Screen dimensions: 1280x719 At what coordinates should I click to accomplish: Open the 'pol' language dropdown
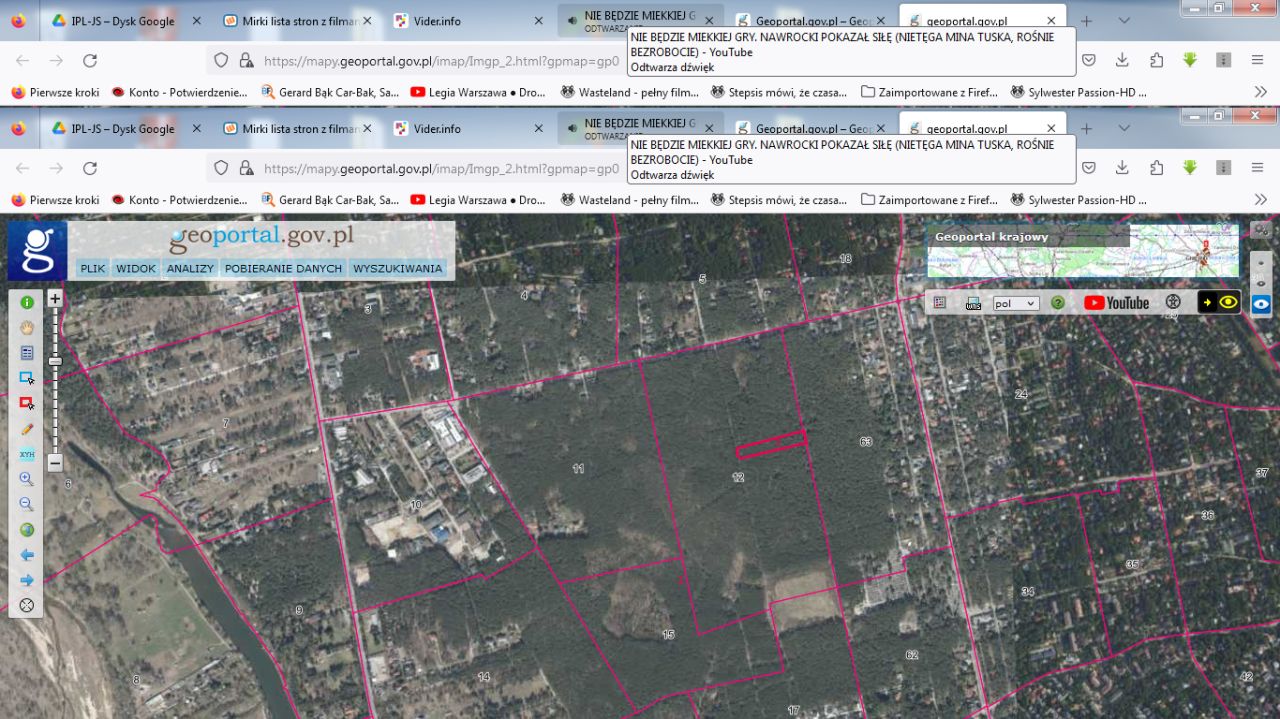coord(1016,303)
